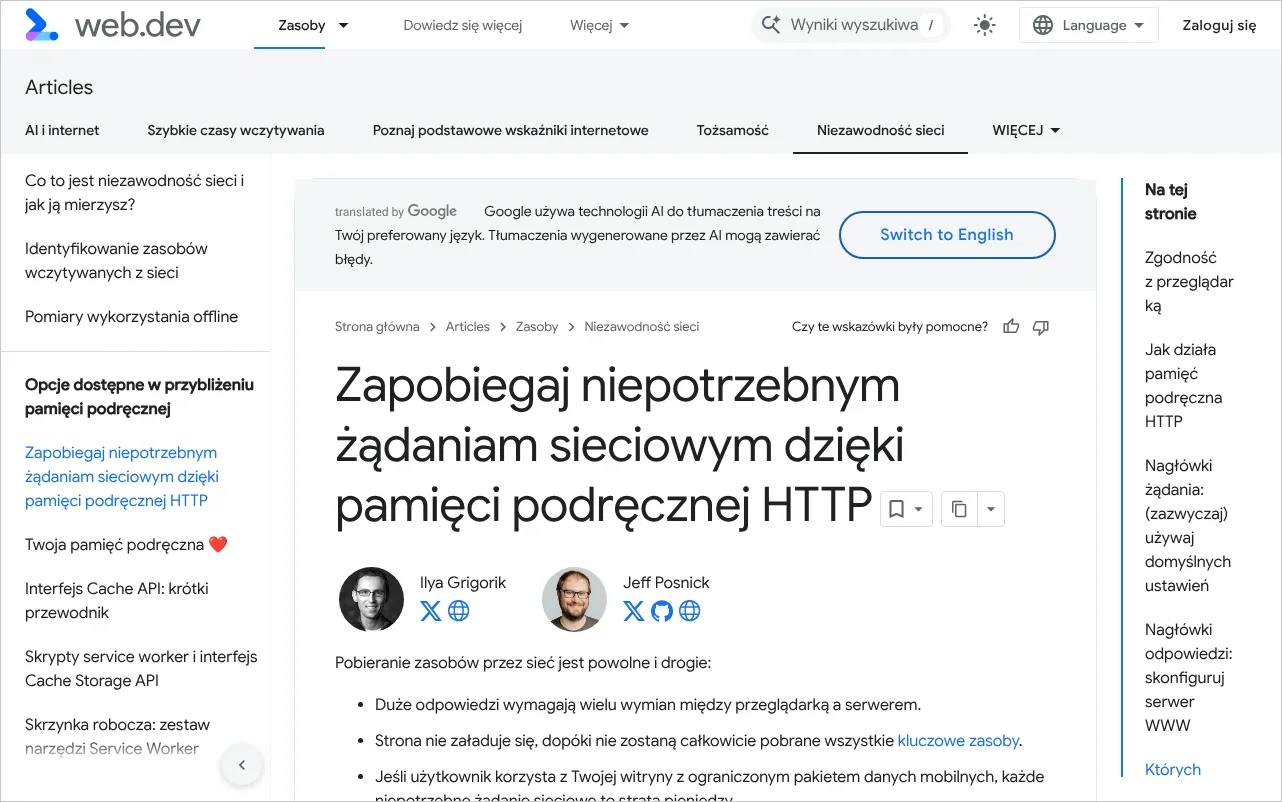
Task: Click the Switch to English button
Action: pyautogui.click(x=947, y=235)
